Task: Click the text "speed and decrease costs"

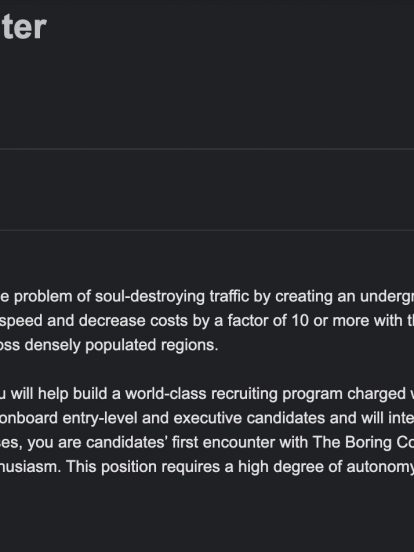Action: 73,321
